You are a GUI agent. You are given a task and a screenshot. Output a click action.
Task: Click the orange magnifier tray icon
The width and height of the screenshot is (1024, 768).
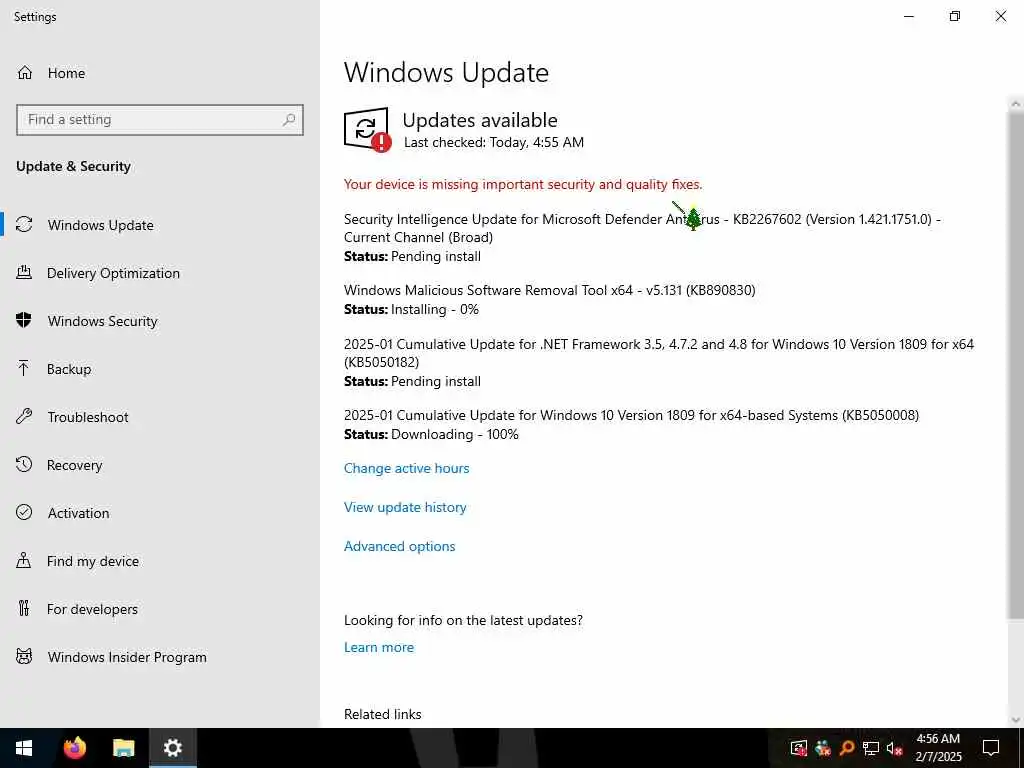coord(847,748)
